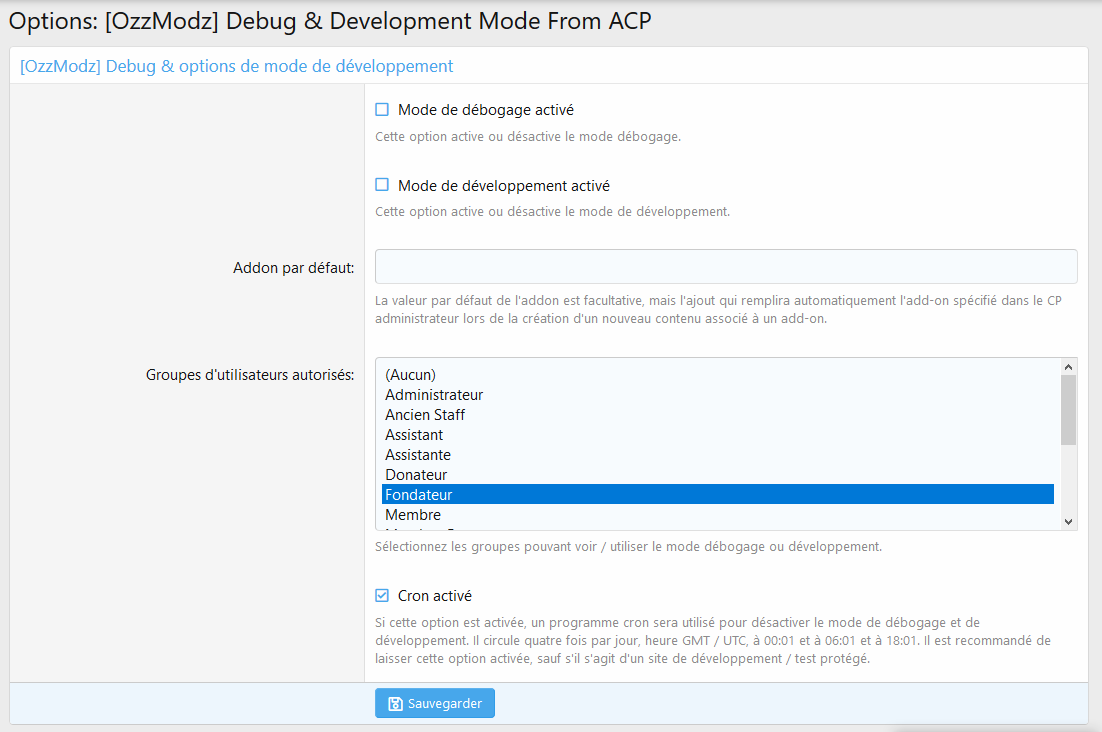Image resolution: width=1102 pixels, height=732 pixels.
Task: Pick Assistante in the groups list
Action: (x=418, y=455)
